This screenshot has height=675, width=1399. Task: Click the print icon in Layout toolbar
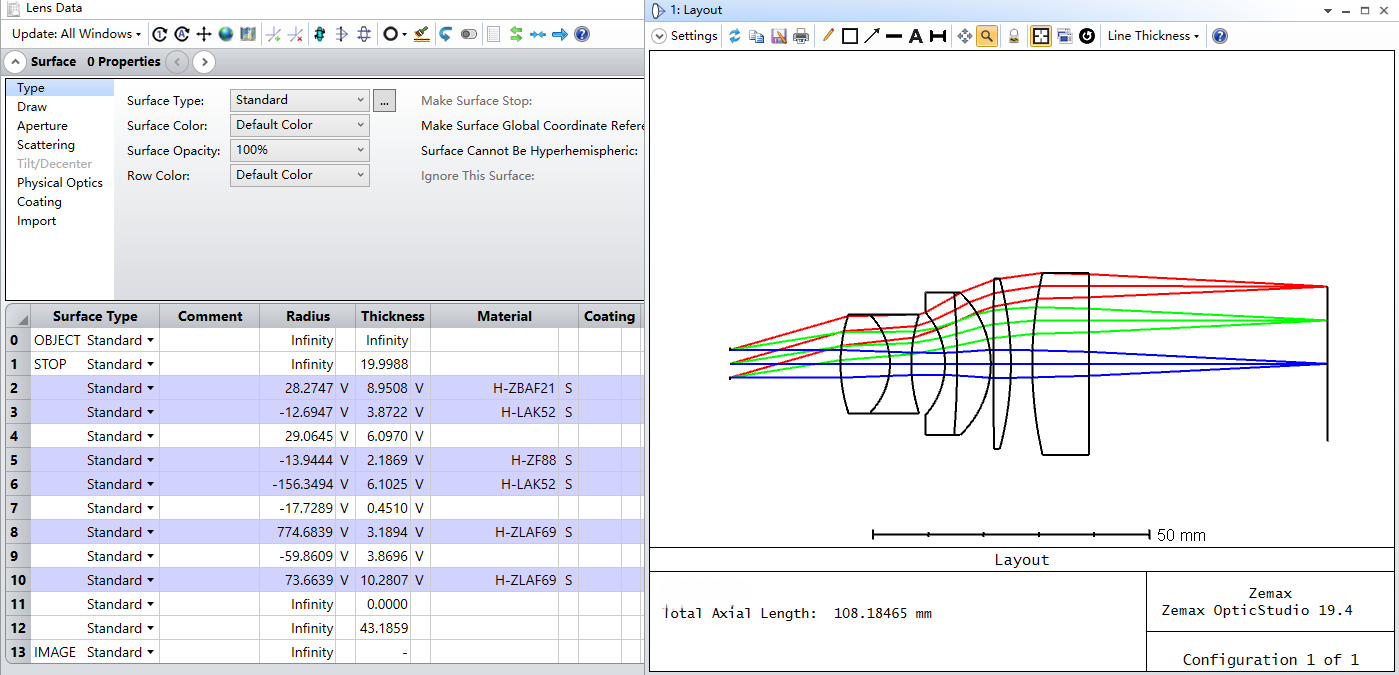tap(801, 36)
